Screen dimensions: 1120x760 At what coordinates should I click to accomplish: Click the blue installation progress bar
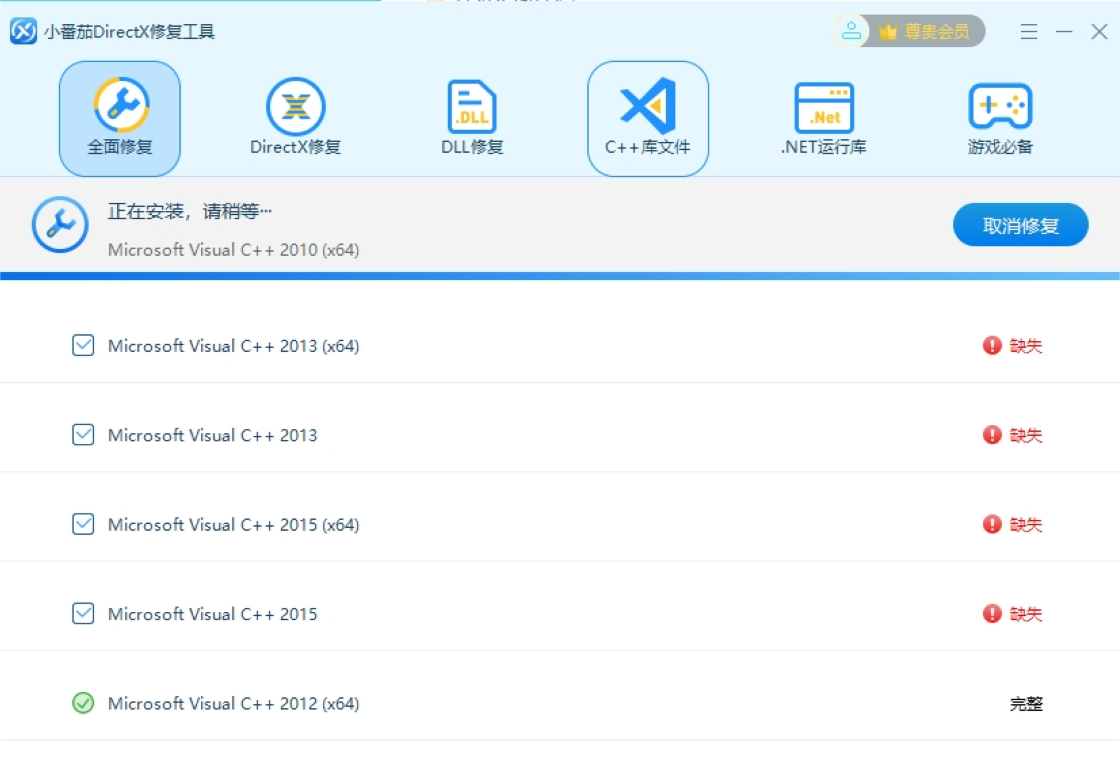(x=560, y=276)
